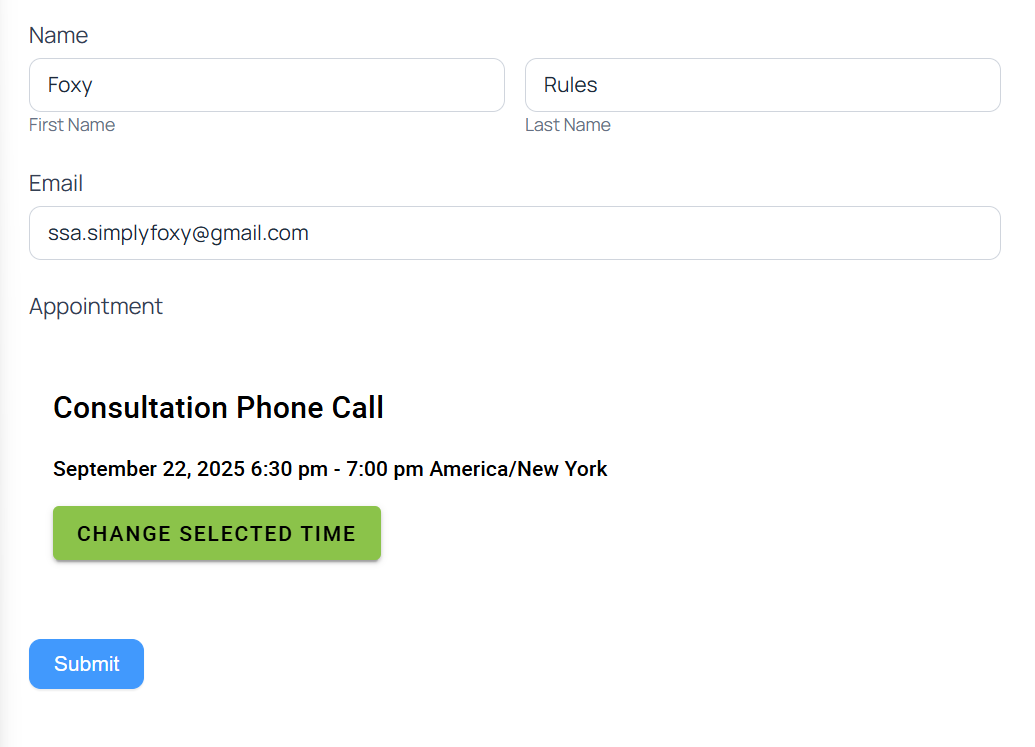Place cursor on the "Foxy" text

coord(70,85)
